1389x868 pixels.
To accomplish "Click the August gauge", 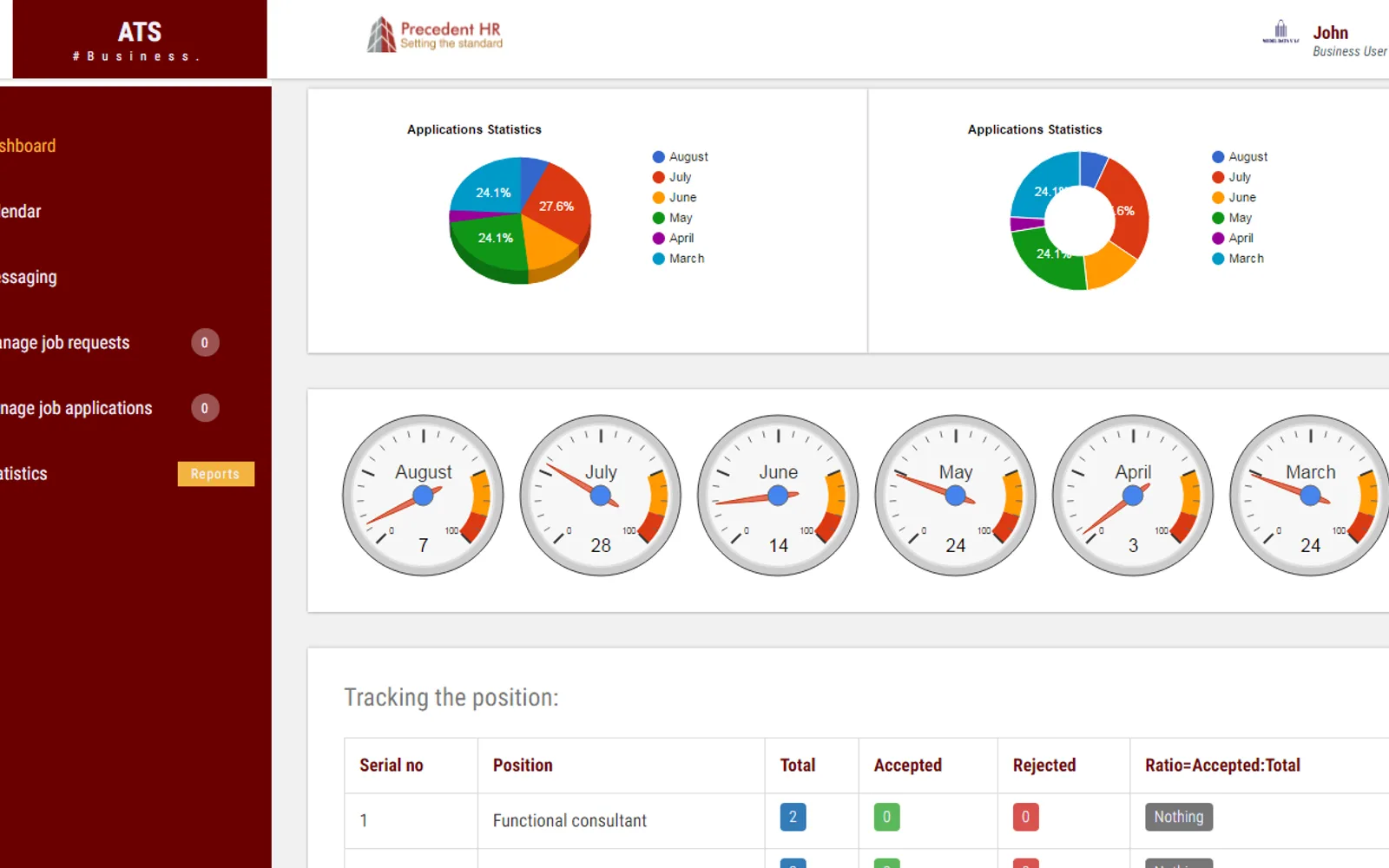I will click(x=424, y=496).
